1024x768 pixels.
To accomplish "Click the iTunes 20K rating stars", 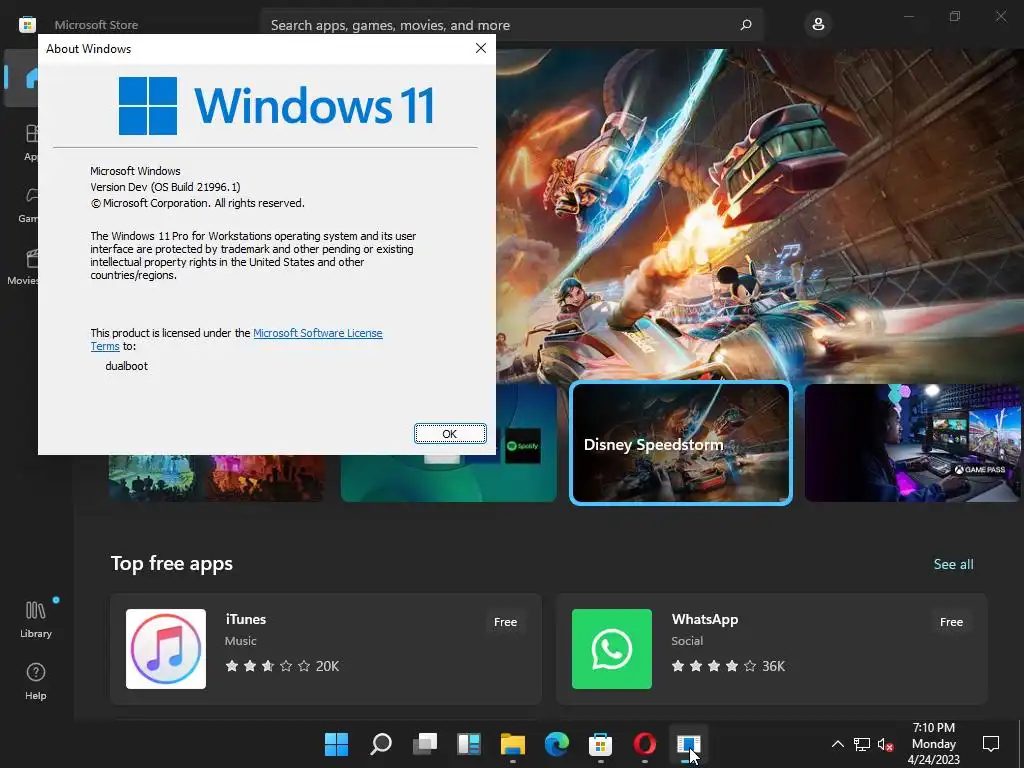I will point(268,666).
